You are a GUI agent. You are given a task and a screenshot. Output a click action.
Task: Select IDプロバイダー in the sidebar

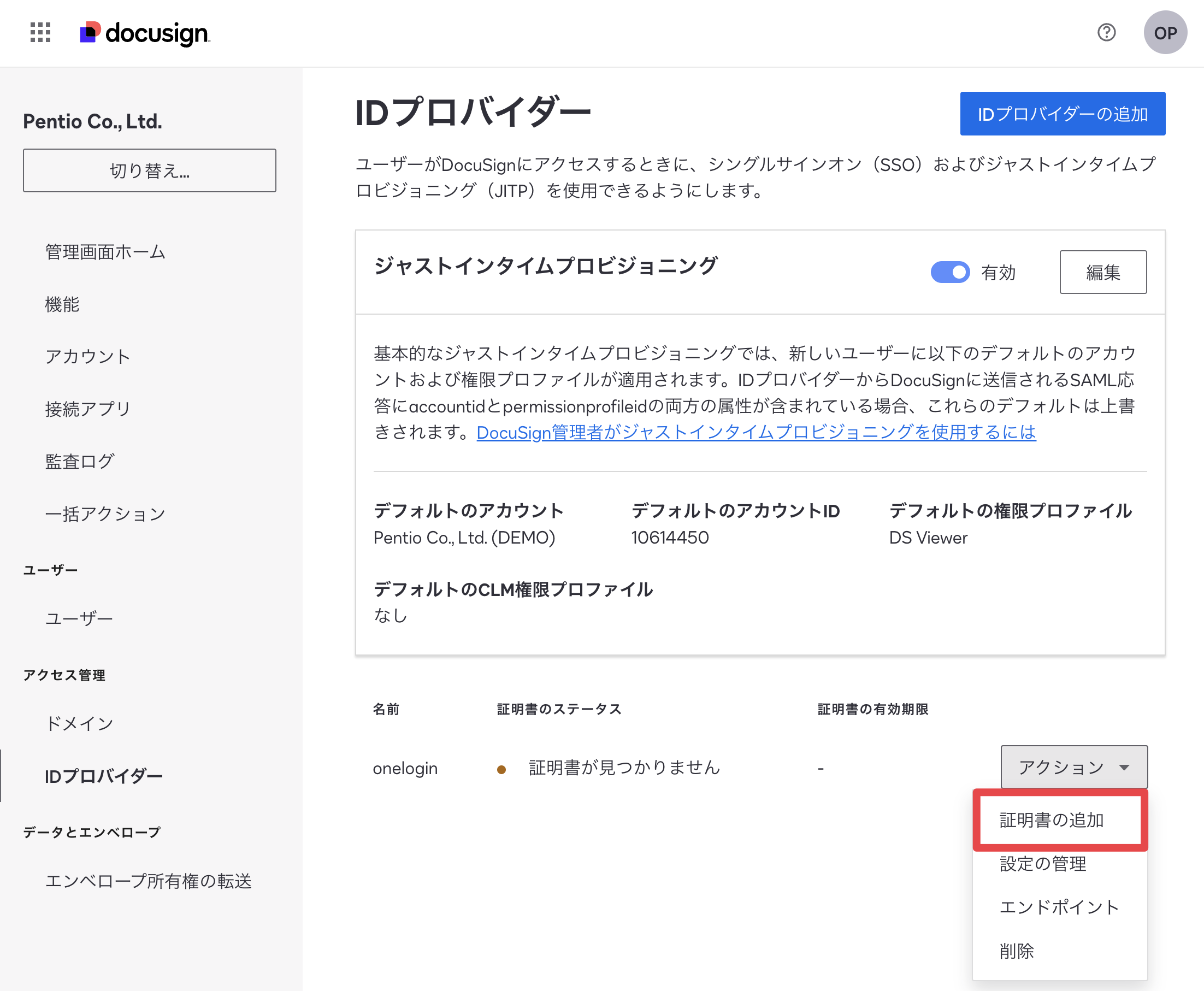click(103, 776)
